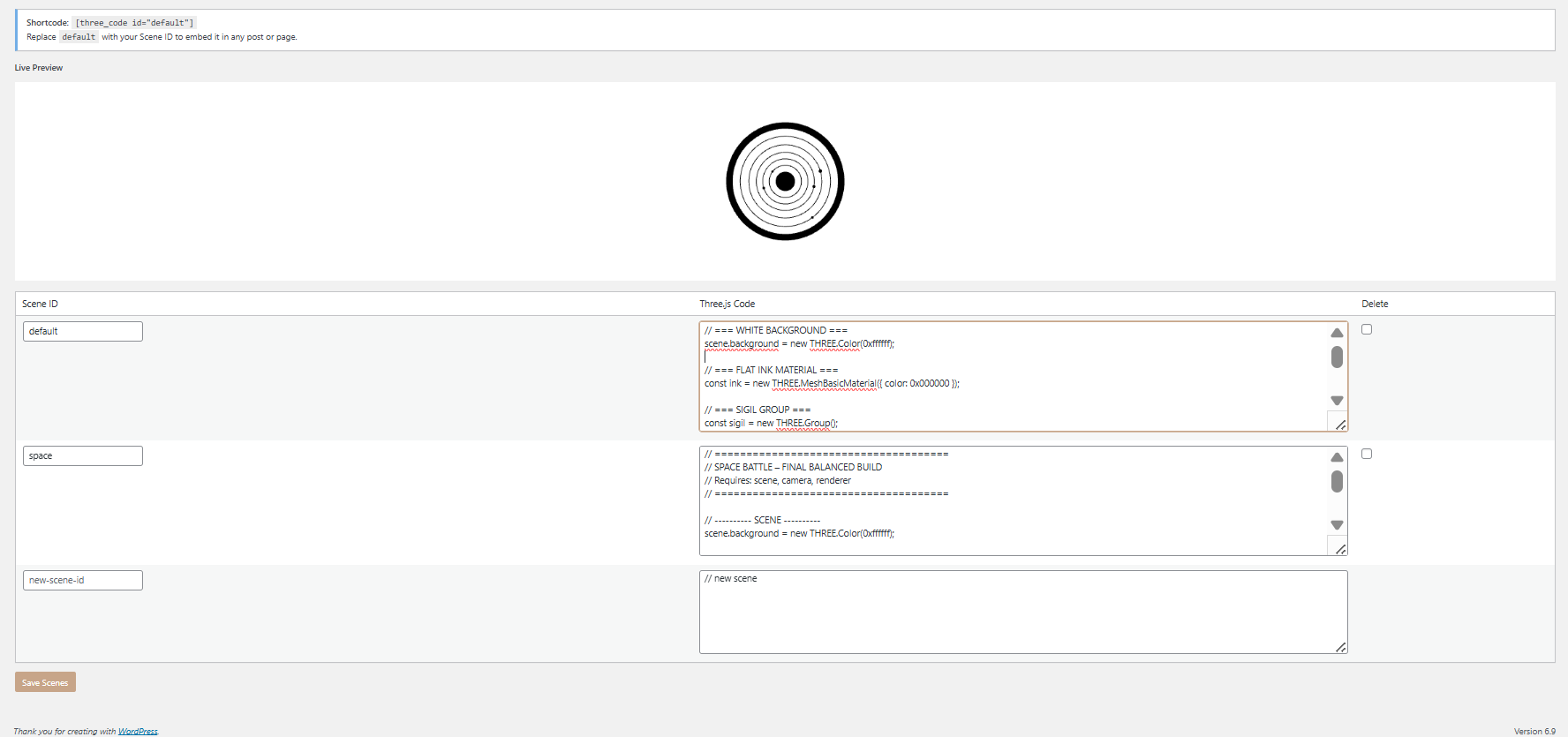
Task: Click the new-scene-id input field
Action: pyautogui.click(x=82, y=580)
